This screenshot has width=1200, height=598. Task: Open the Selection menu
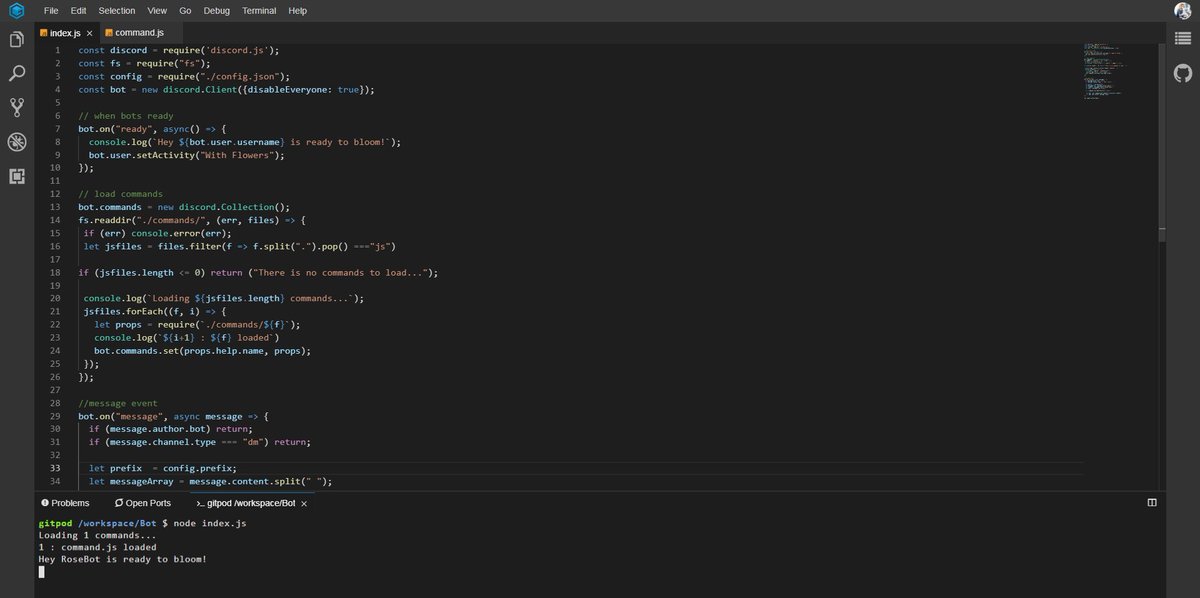coord(115,10)
